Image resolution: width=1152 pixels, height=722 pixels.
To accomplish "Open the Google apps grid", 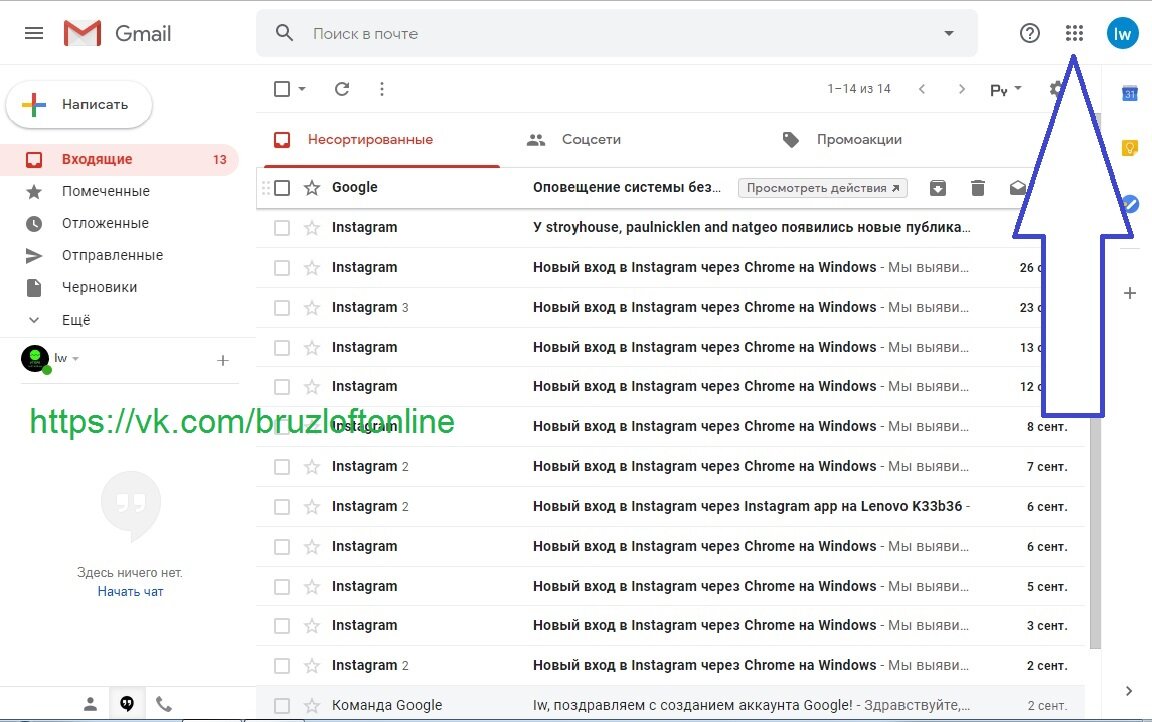I will 1074,33.
